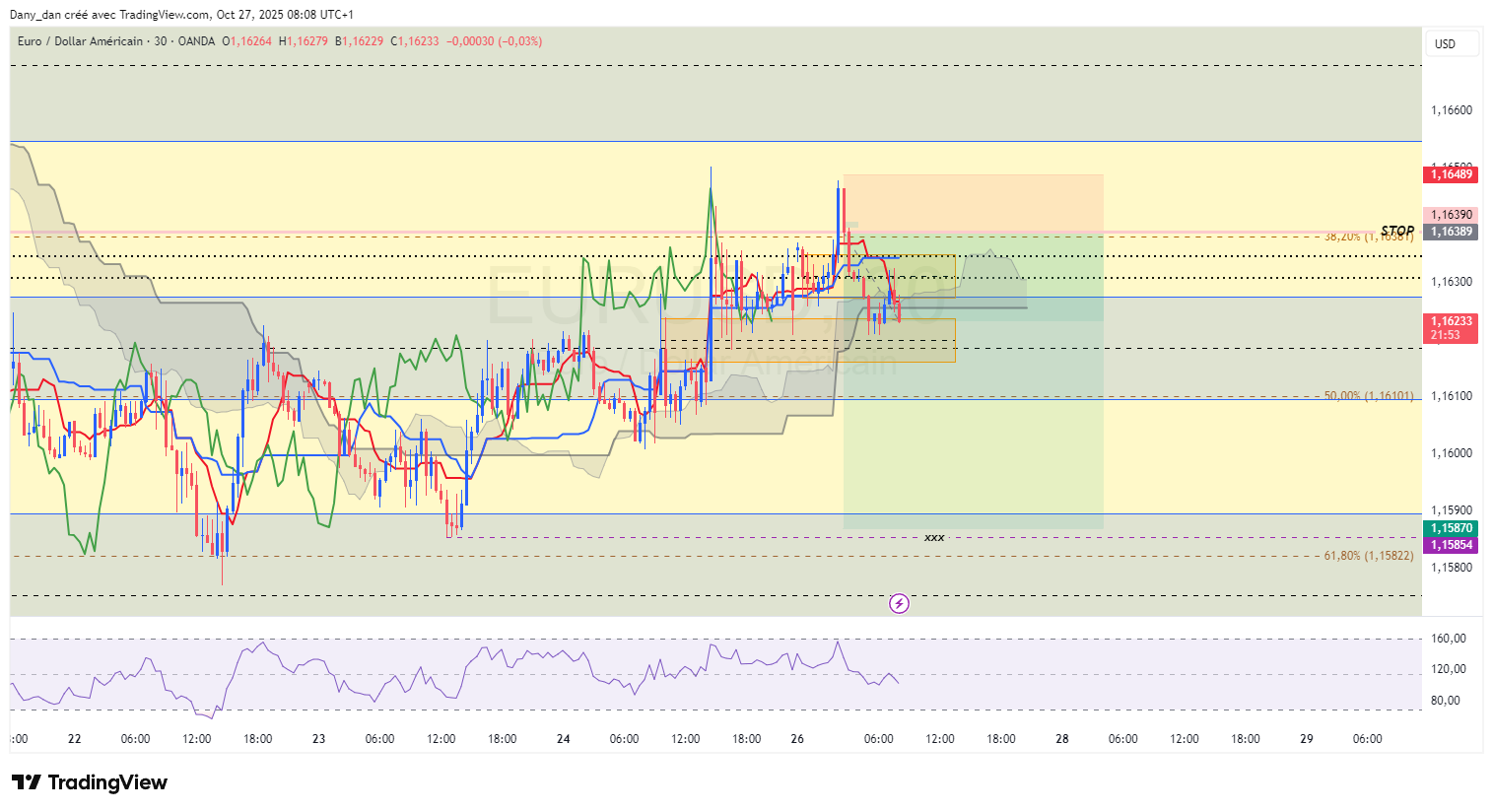This screenshot has height=812, width=1493.
Task: Click date 29 on the time axis
Action: 1307,739
